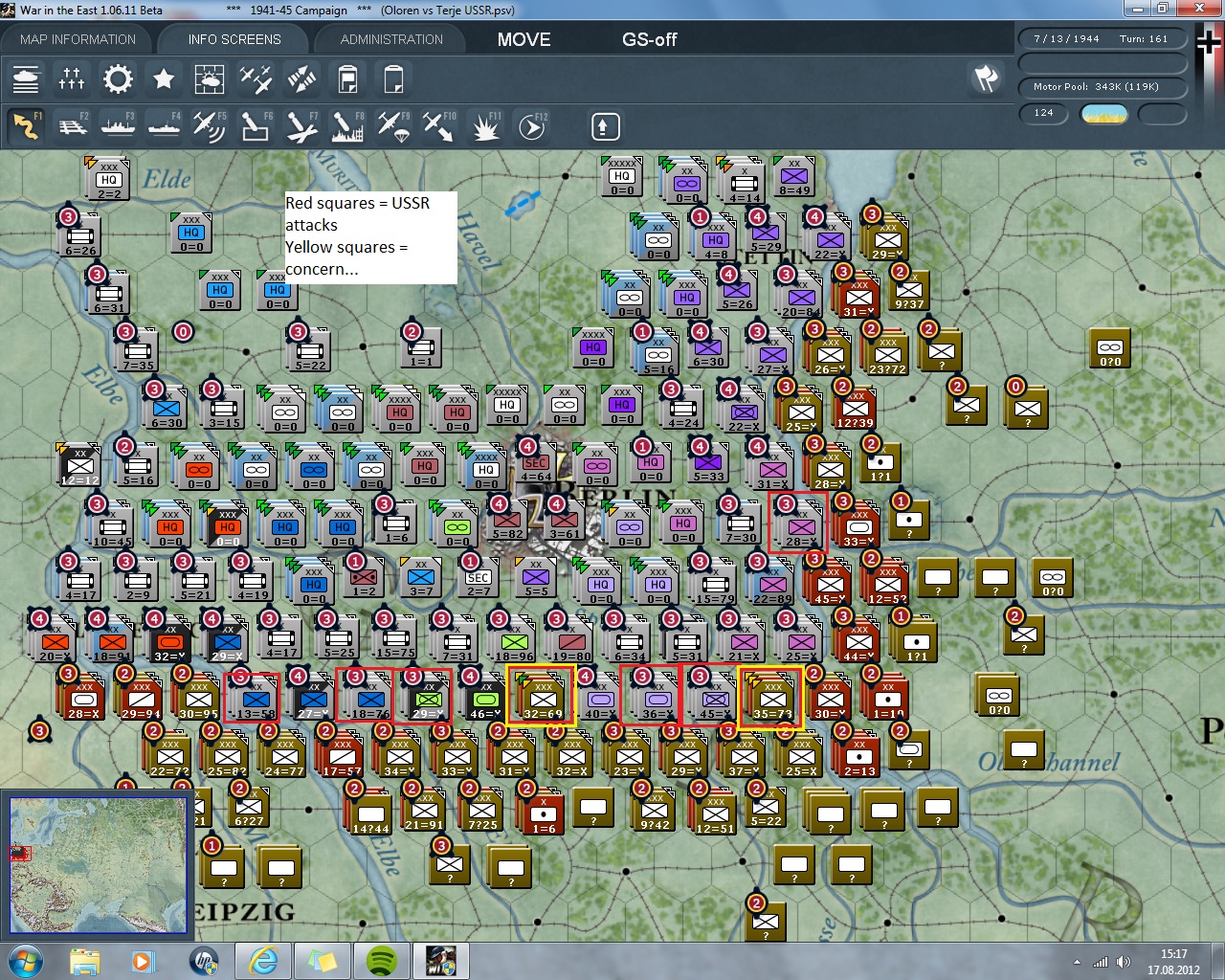
Task: Select the F3 naval transport mode
Action: point(118,126)
